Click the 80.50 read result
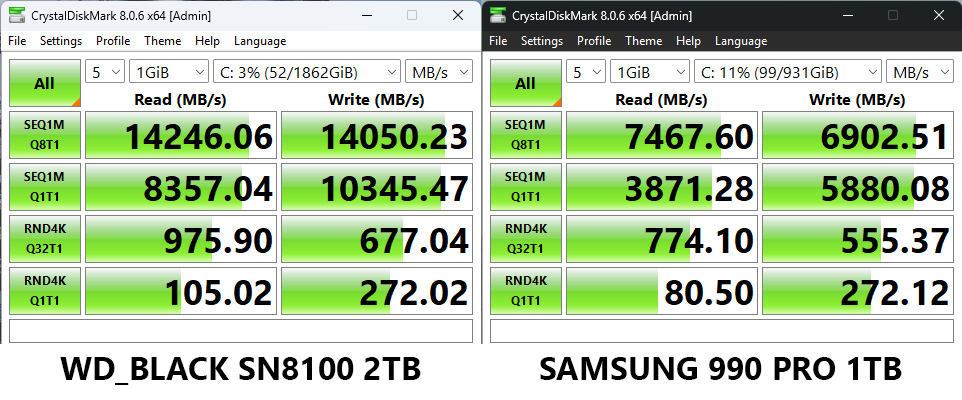Image resolution: width=962 pixels, height=400 pixels. (x=662, y=292)
